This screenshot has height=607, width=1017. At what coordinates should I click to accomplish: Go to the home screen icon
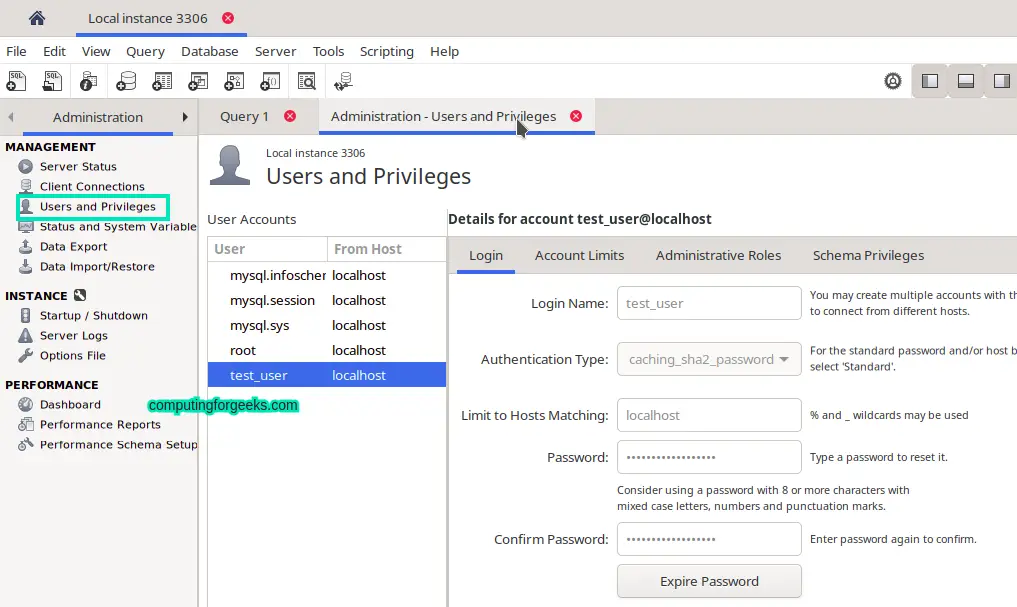(x=37, y=18)
